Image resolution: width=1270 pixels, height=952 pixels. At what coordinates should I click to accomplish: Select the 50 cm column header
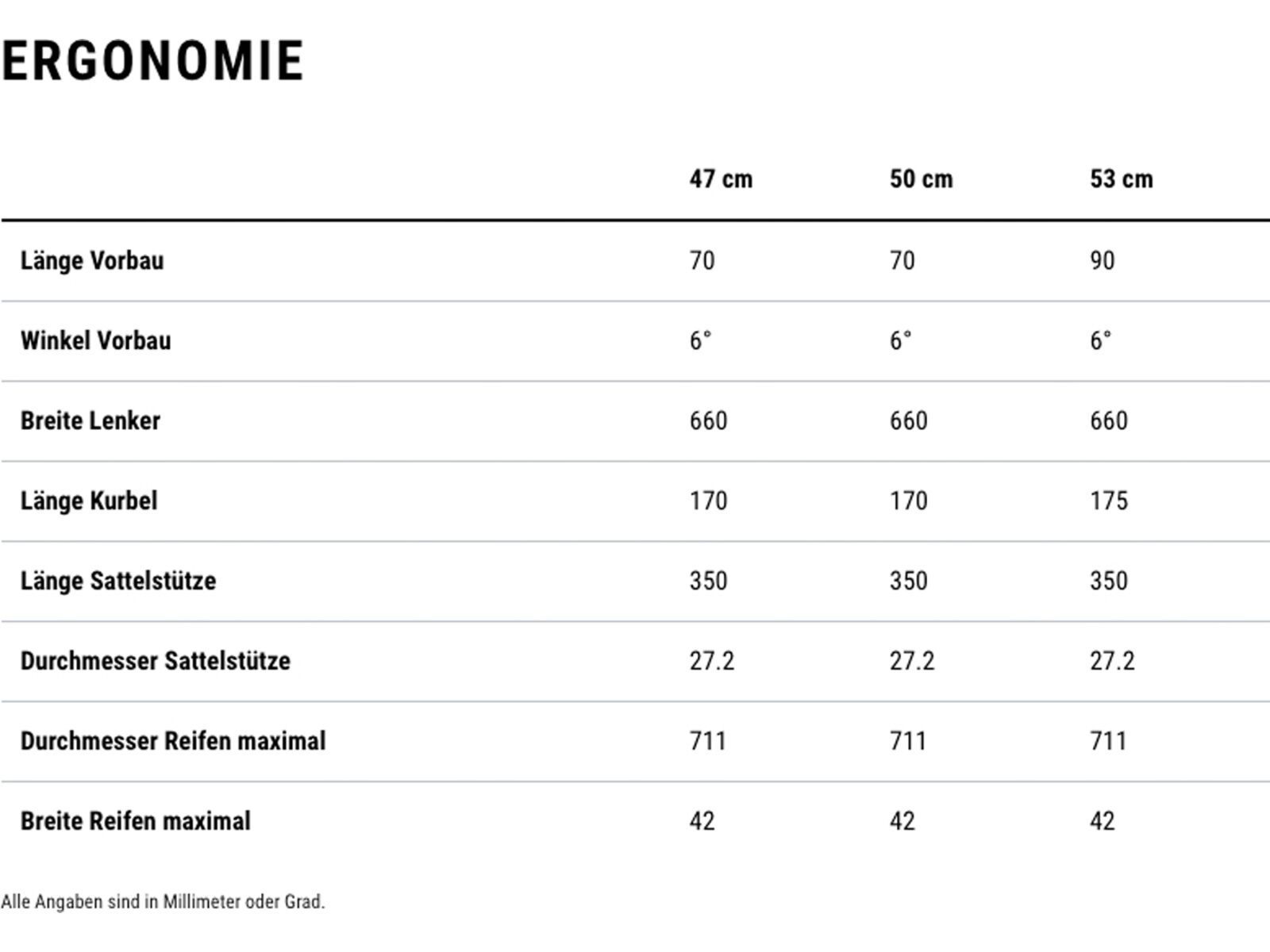(x=921, y=179)
